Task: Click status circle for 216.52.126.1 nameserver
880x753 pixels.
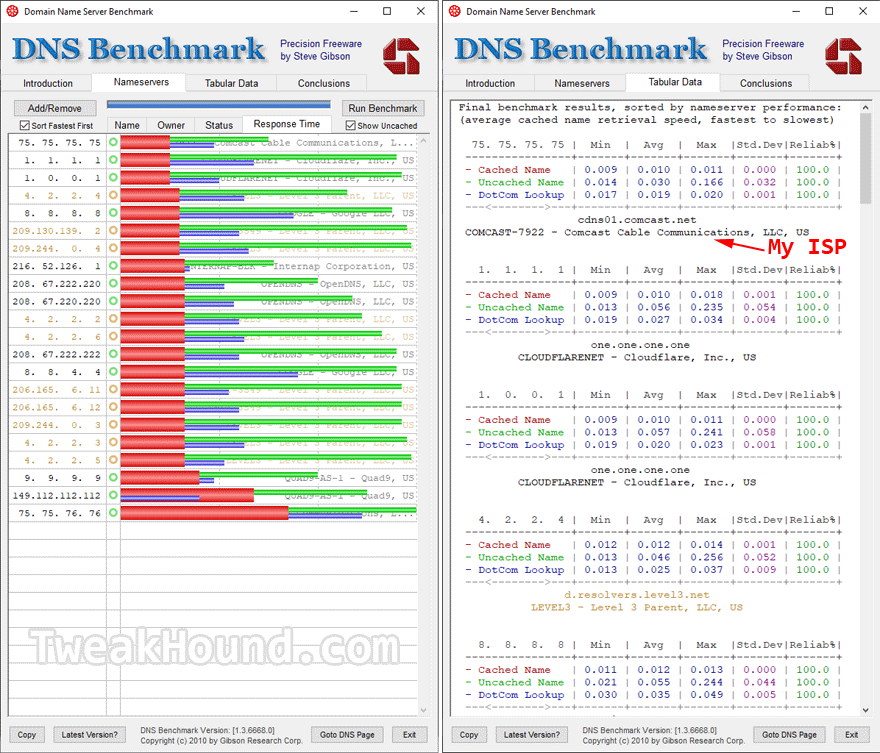Action: 113,266
